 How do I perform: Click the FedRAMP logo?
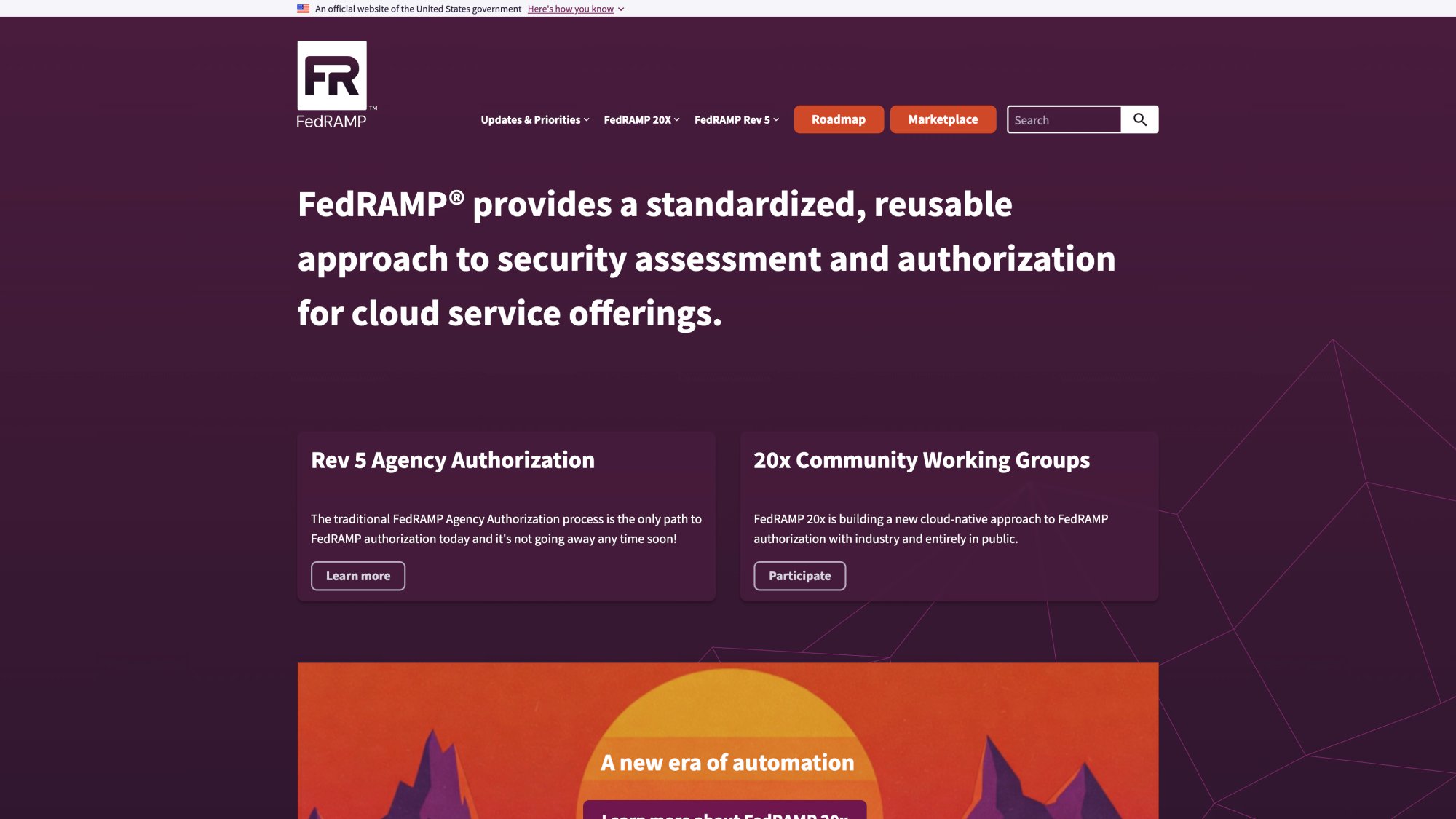pyautogui.click(x=332, y=73)
